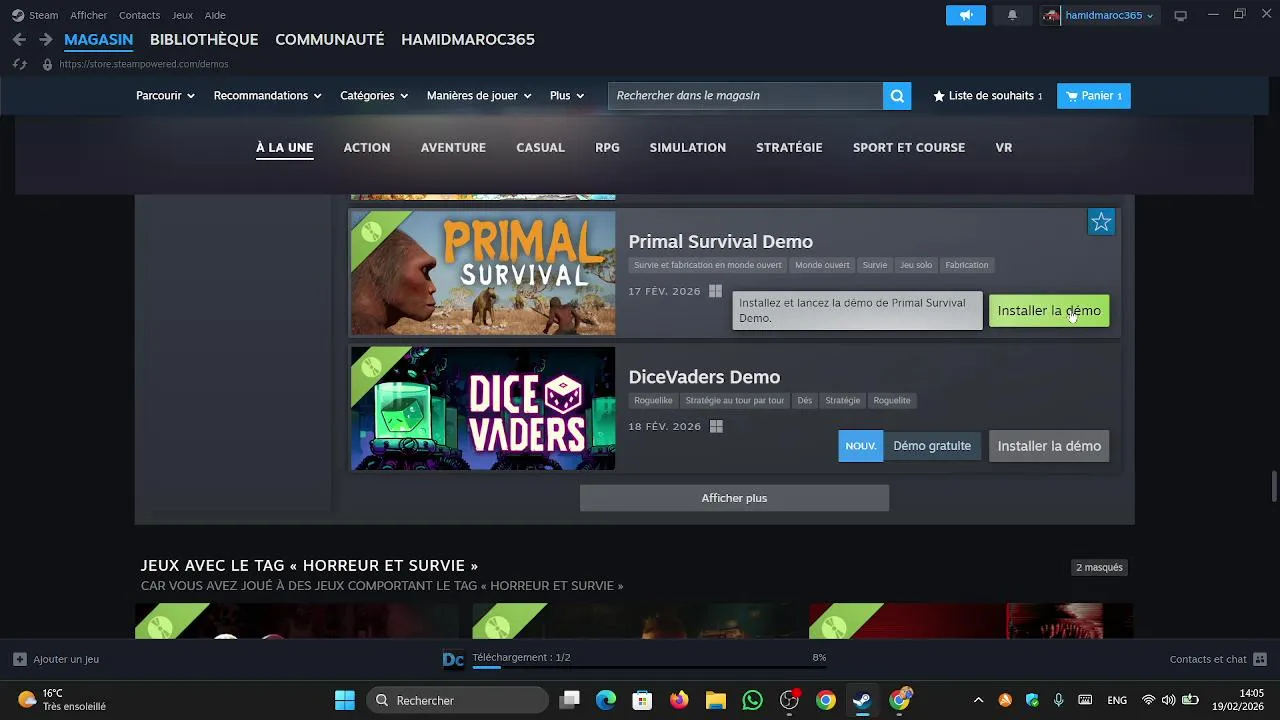The width and height of the screenshot is (1280, 720).
Task: Click Windows platform icon for DiceVaders
Action: pyautogui.click(x=716, y=426)
